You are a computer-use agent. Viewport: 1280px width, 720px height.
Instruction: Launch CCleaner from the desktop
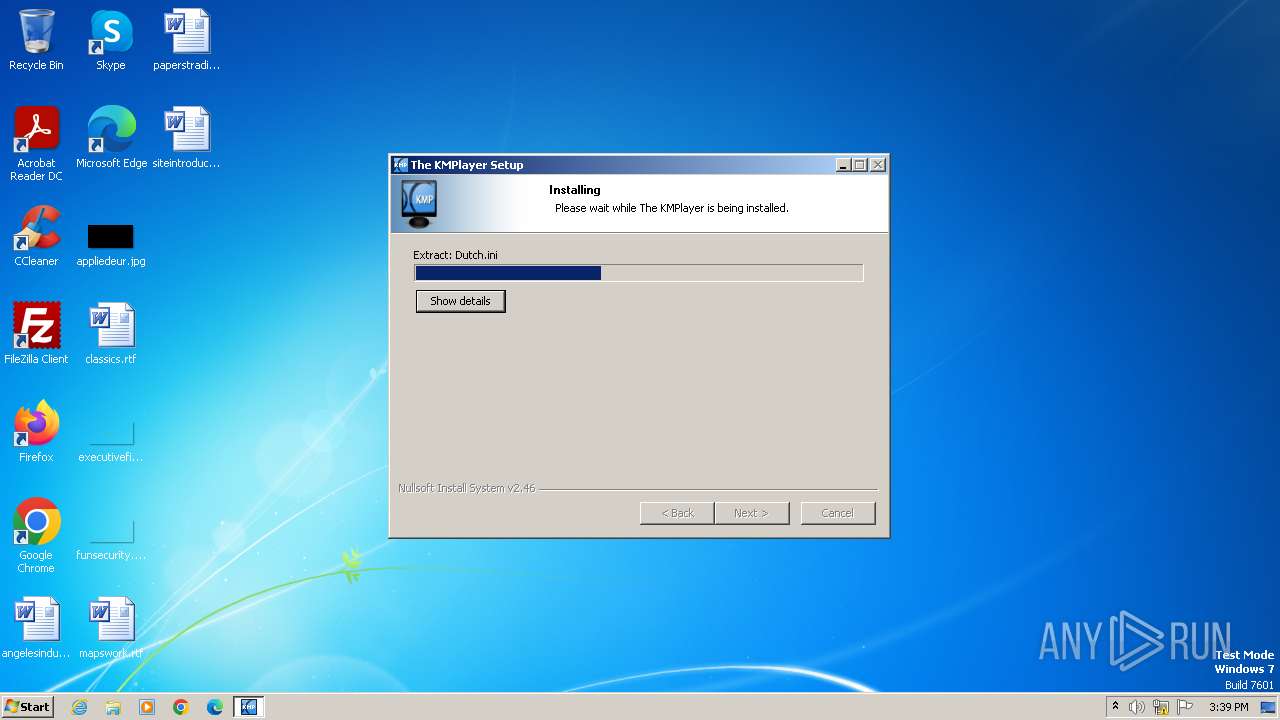point(36,236)
